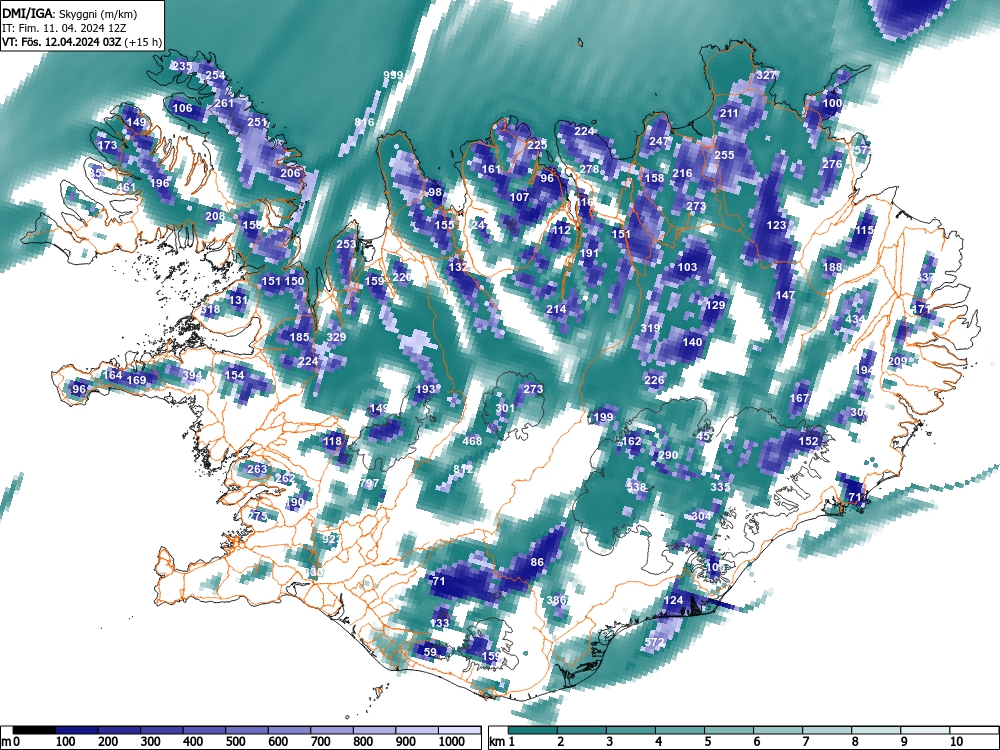This screenshot has width=1000, height=750.
Task: Click the '5' label in the km legend
Action: (x=706, y=742)
